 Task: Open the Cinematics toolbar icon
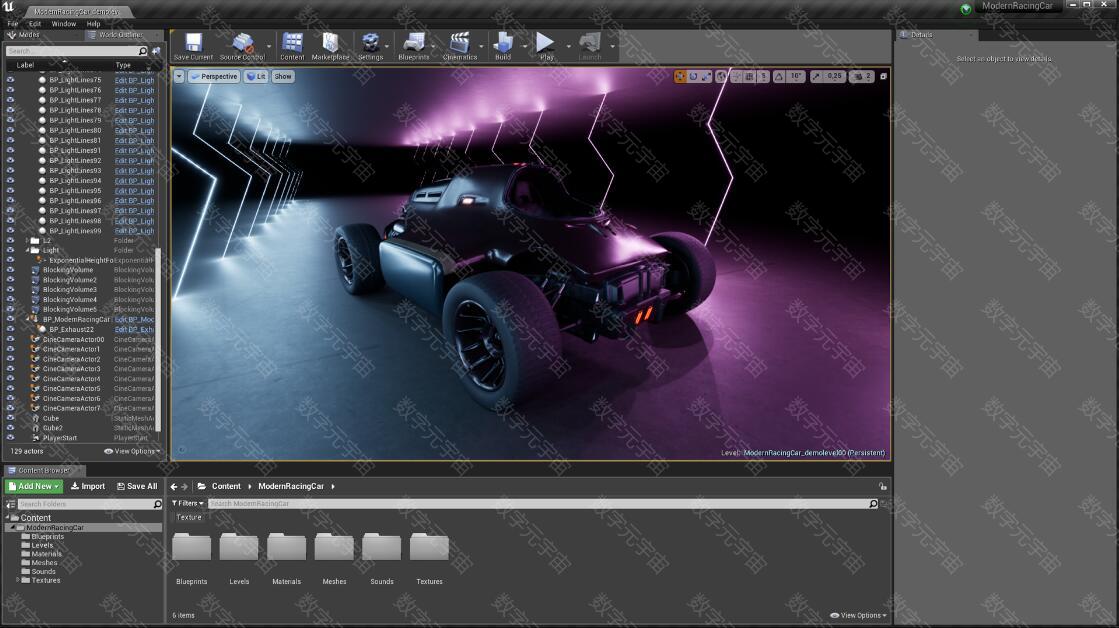tap(459, 45)
